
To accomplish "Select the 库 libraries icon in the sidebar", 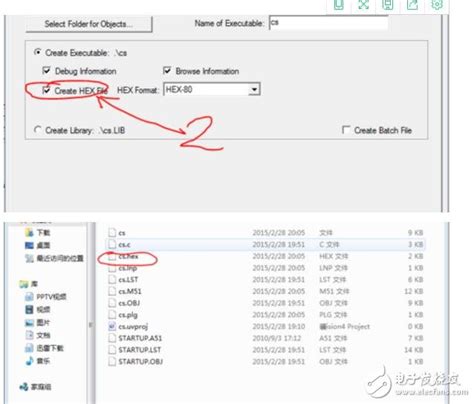I will [24, 284].
